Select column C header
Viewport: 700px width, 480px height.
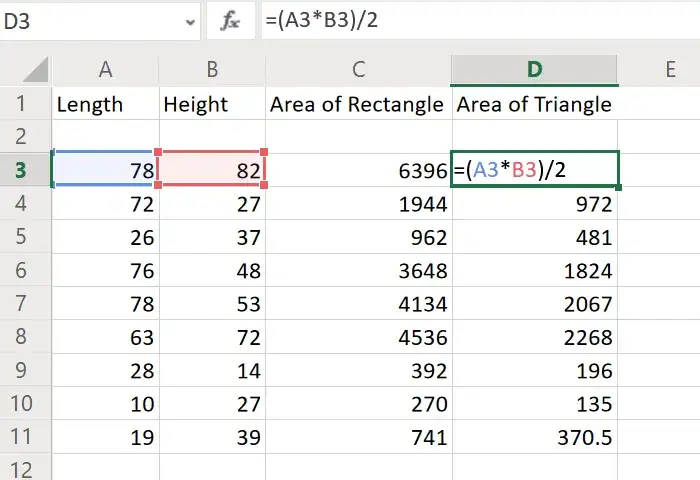pos(357,68)
